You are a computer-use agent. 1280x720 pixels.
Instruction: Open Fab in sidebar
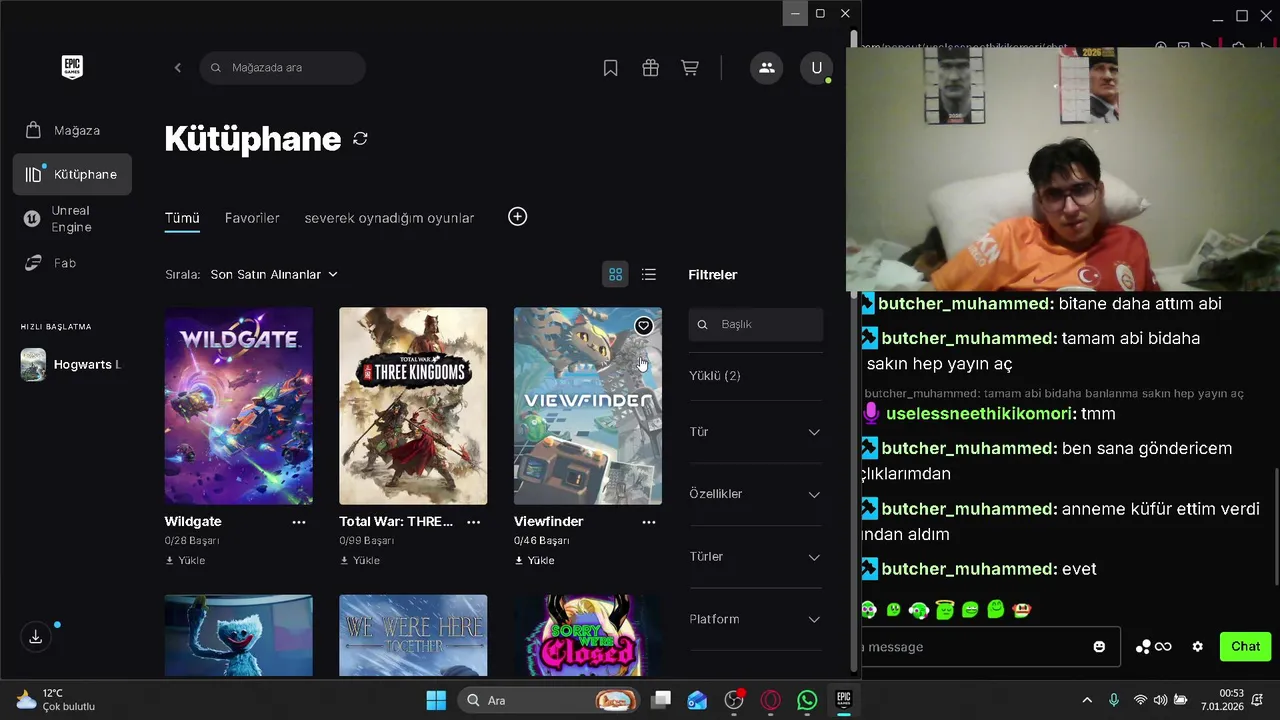72,263
